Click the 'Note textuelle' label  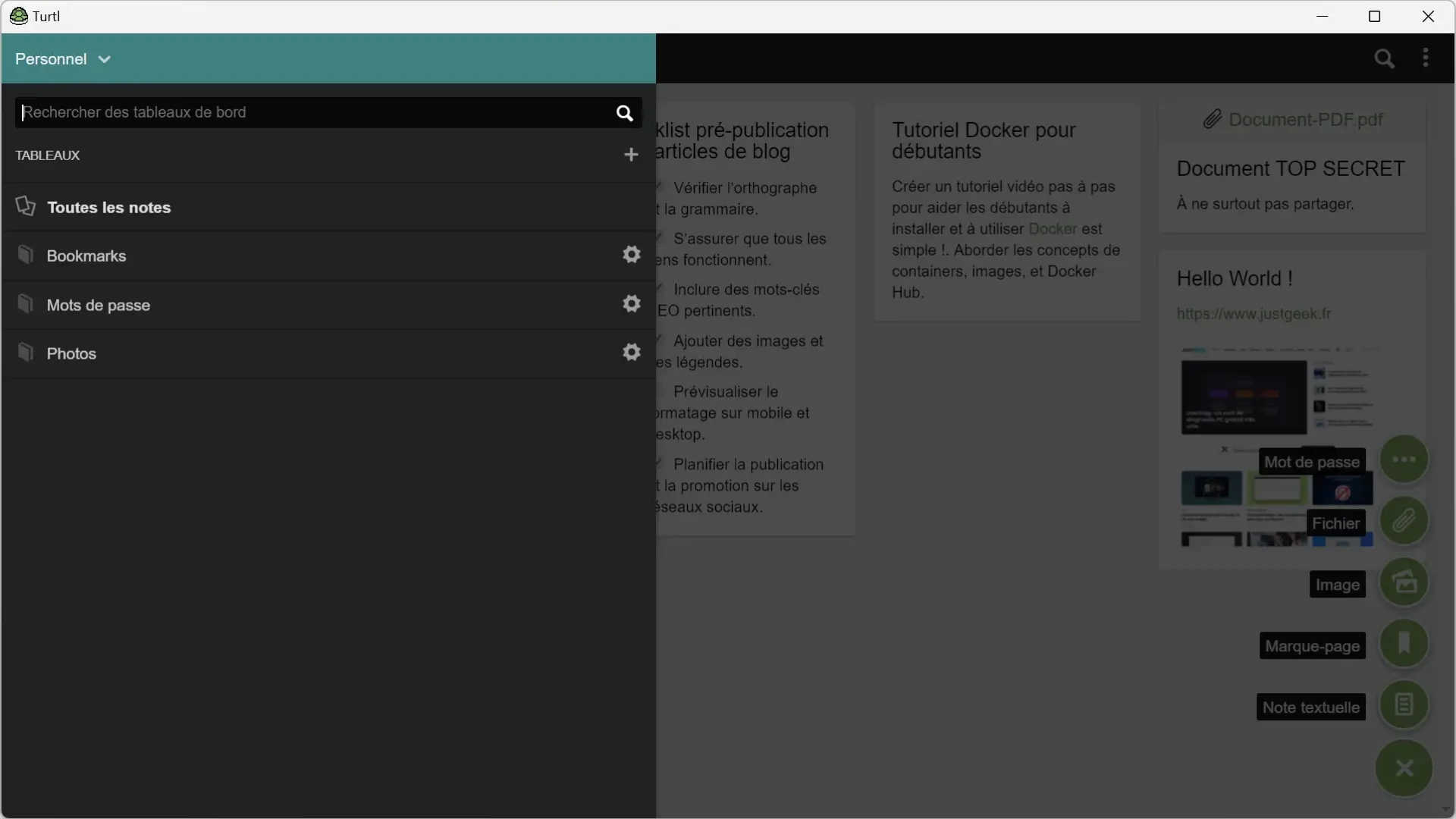coord(1310,708)
